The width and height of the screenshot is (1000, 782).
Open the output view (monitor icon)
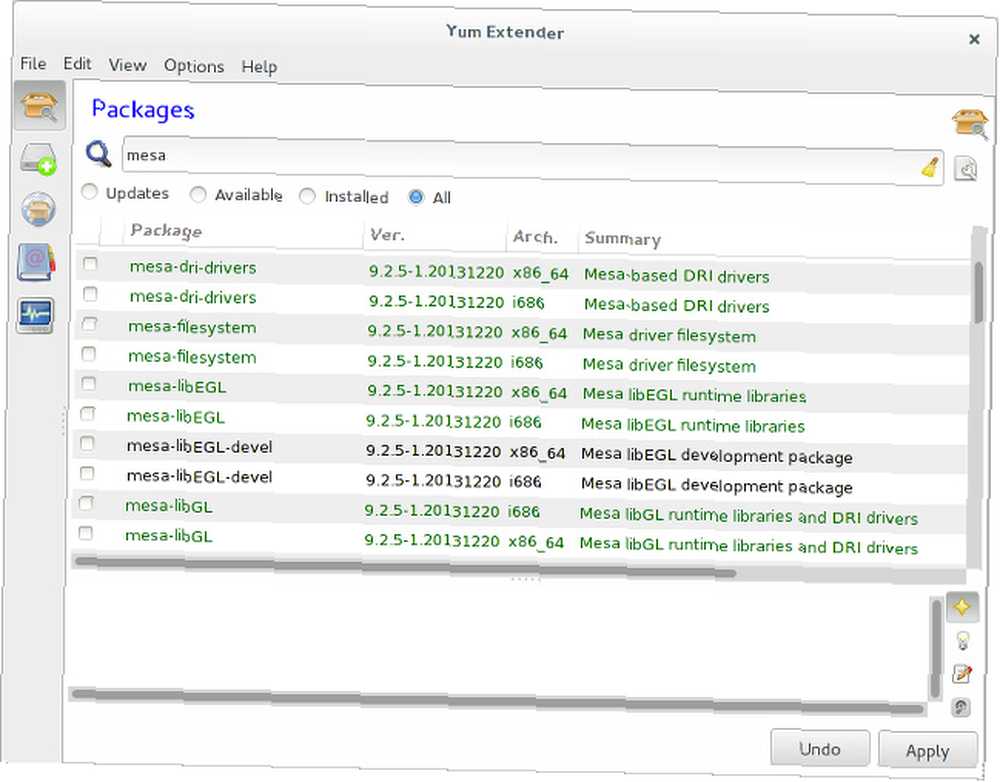(36, 315)
